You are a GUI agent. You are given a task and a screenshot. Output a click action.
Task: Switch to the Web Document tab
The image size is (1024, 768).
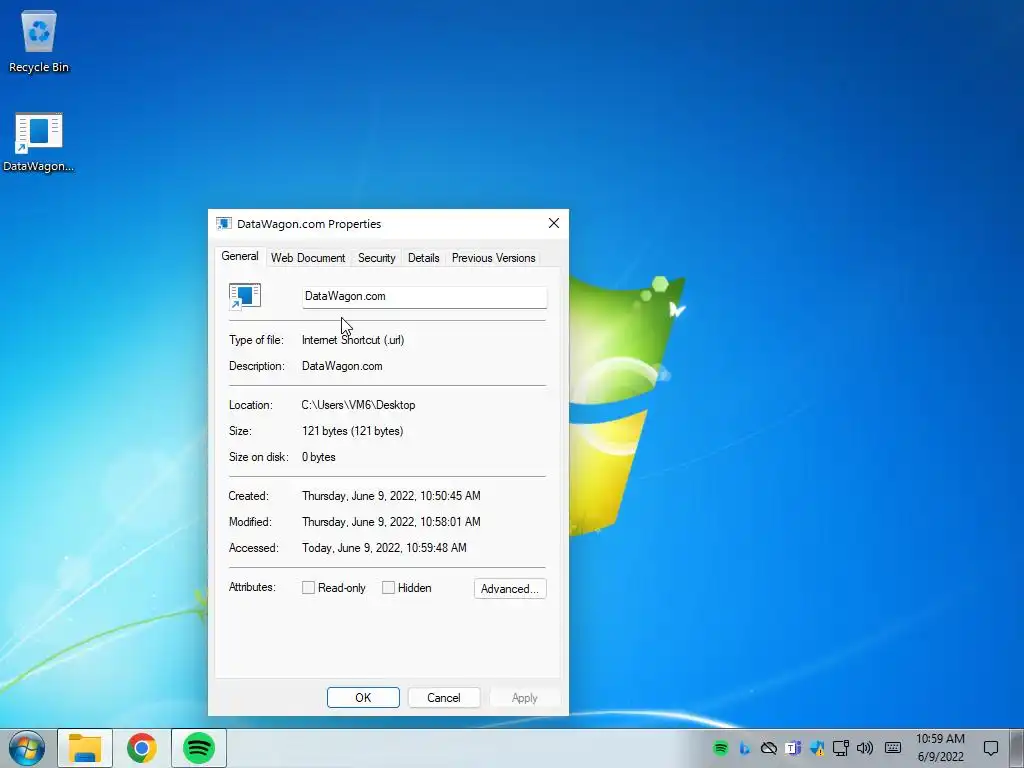(x=308, y=258)
